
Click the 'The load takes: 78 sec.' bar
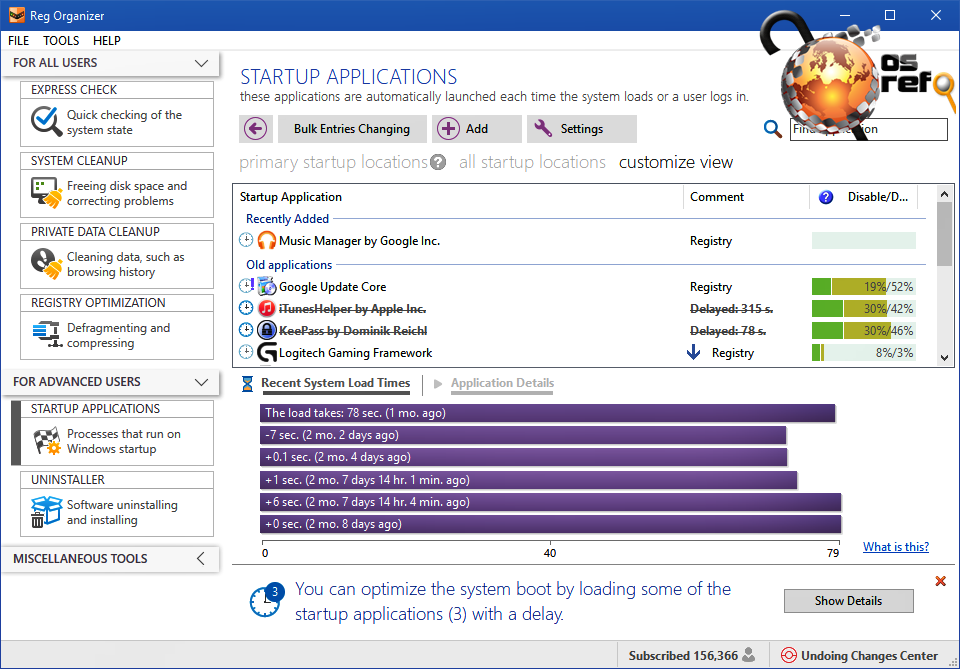(x=547, y=413)
